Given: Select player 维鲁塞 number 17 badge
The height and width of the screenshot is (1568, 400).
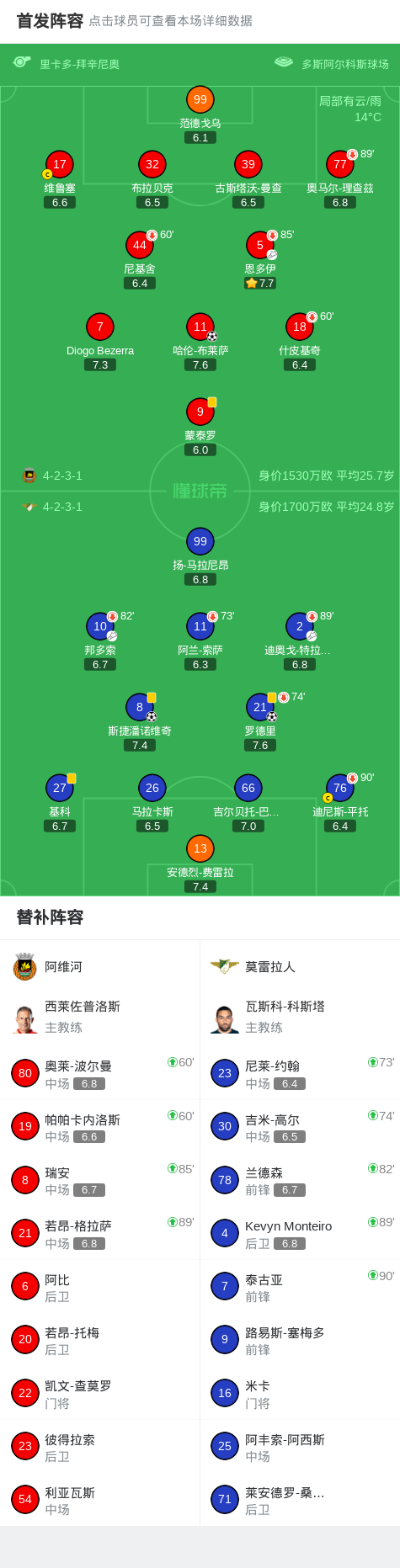Looking at the screenshot, I should pos(59,164).
